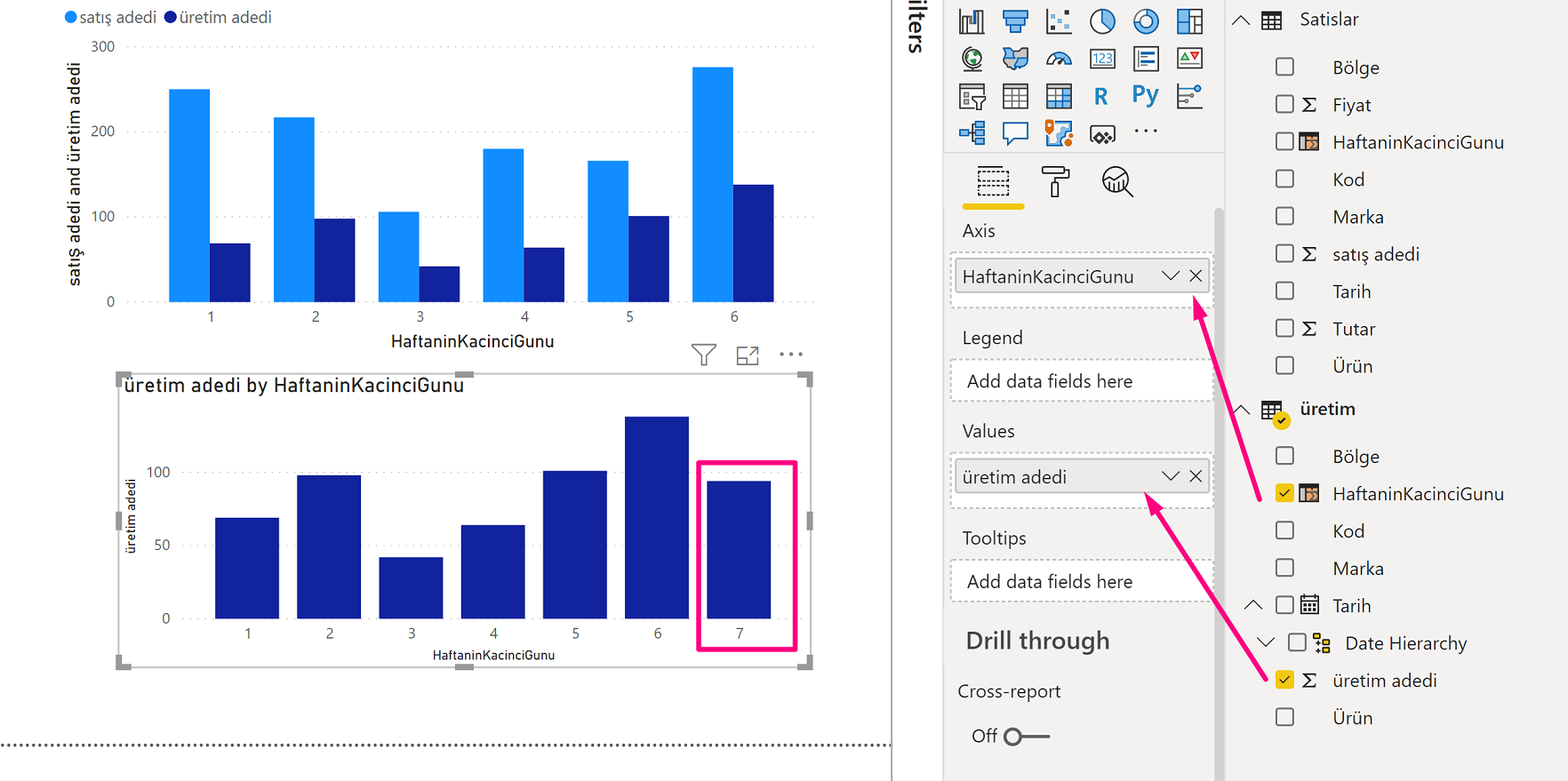This screenshot has width=1568, height=781.
Task: Pick the Donut chart visualization
Action: (1146, 20)
